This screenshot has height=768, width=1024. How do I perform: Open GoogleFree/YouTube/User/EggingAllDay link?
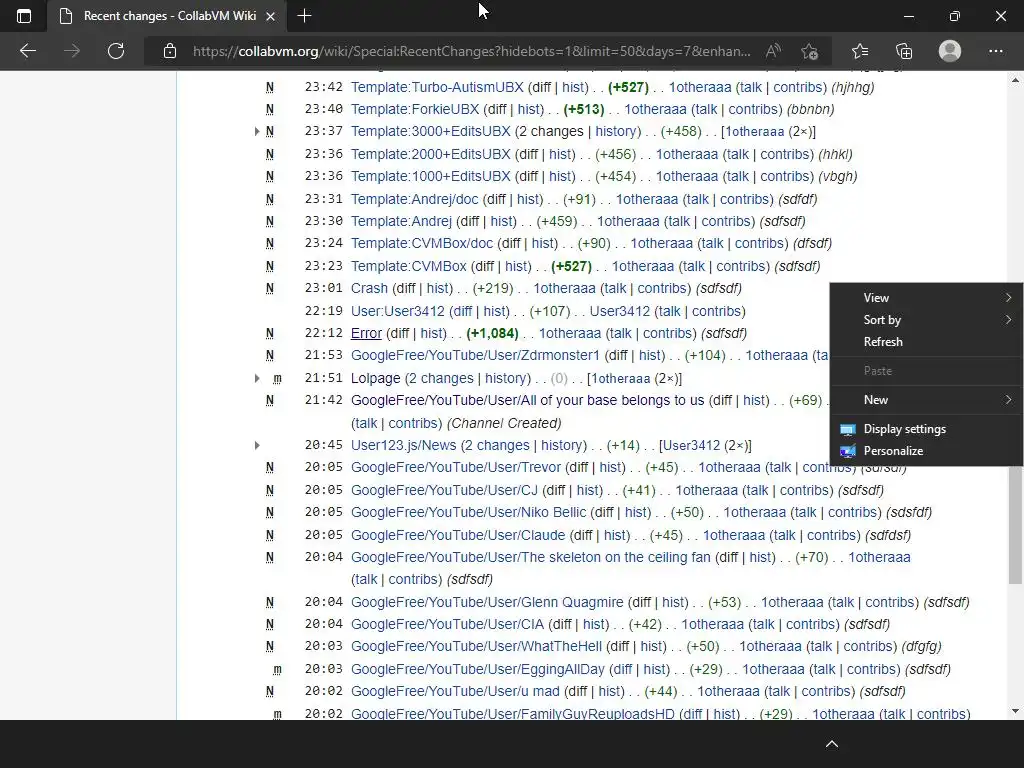click(x=478, y=670)
